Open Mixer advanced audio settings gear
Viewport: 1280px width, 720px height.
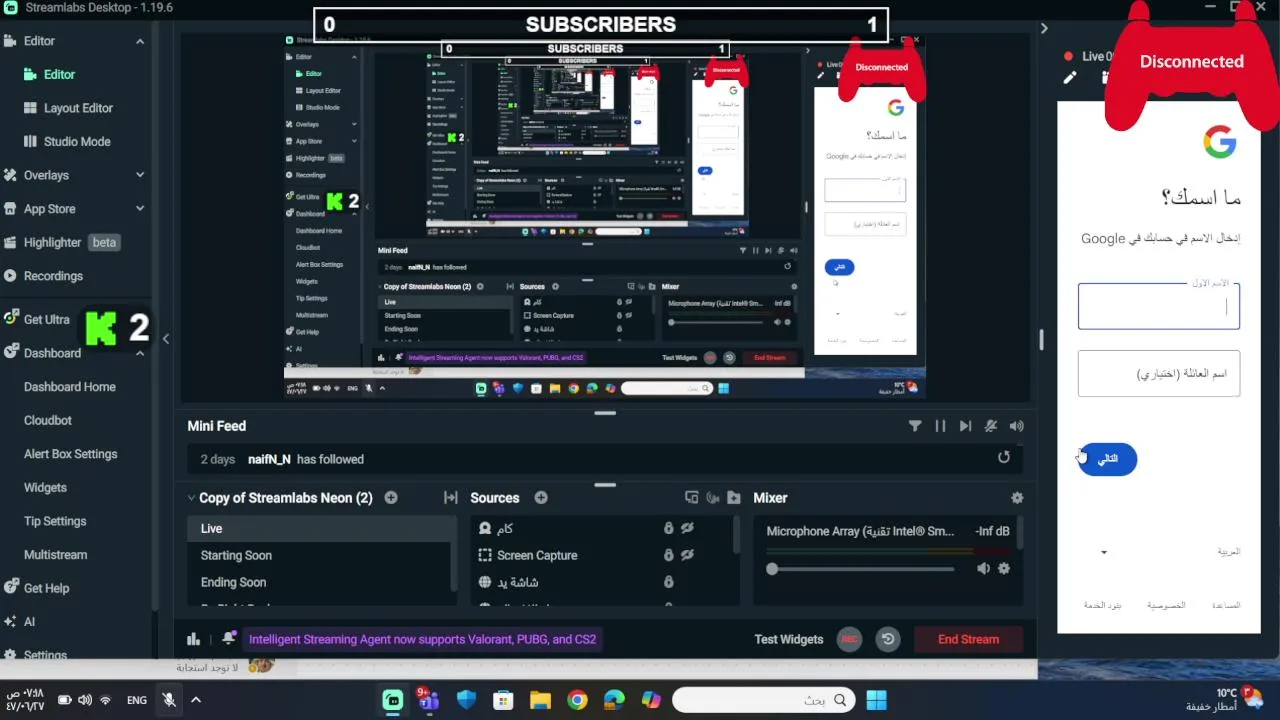pyautogui.click(x=1017, y=498)
